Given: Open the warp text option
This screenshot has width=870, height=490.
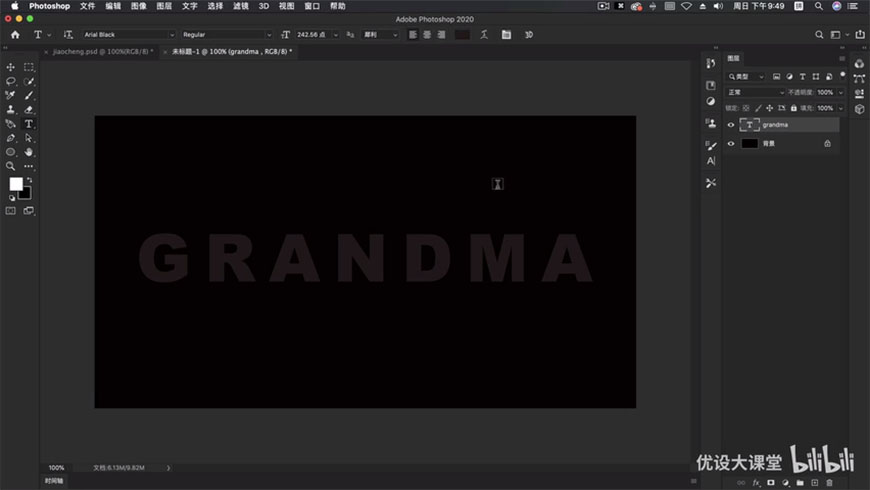Looking at the screenshot, I should (484, 35).
